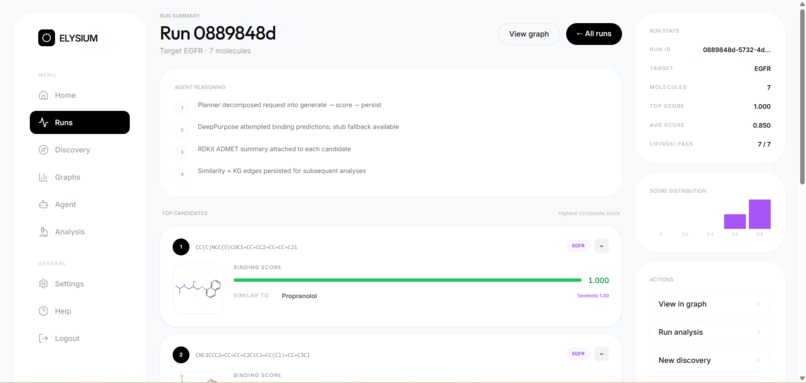Image resolution: width=806 pixels, height=383 pixels.
Task: Open Settings from the sidebar
Action: (x=80, y=284)
